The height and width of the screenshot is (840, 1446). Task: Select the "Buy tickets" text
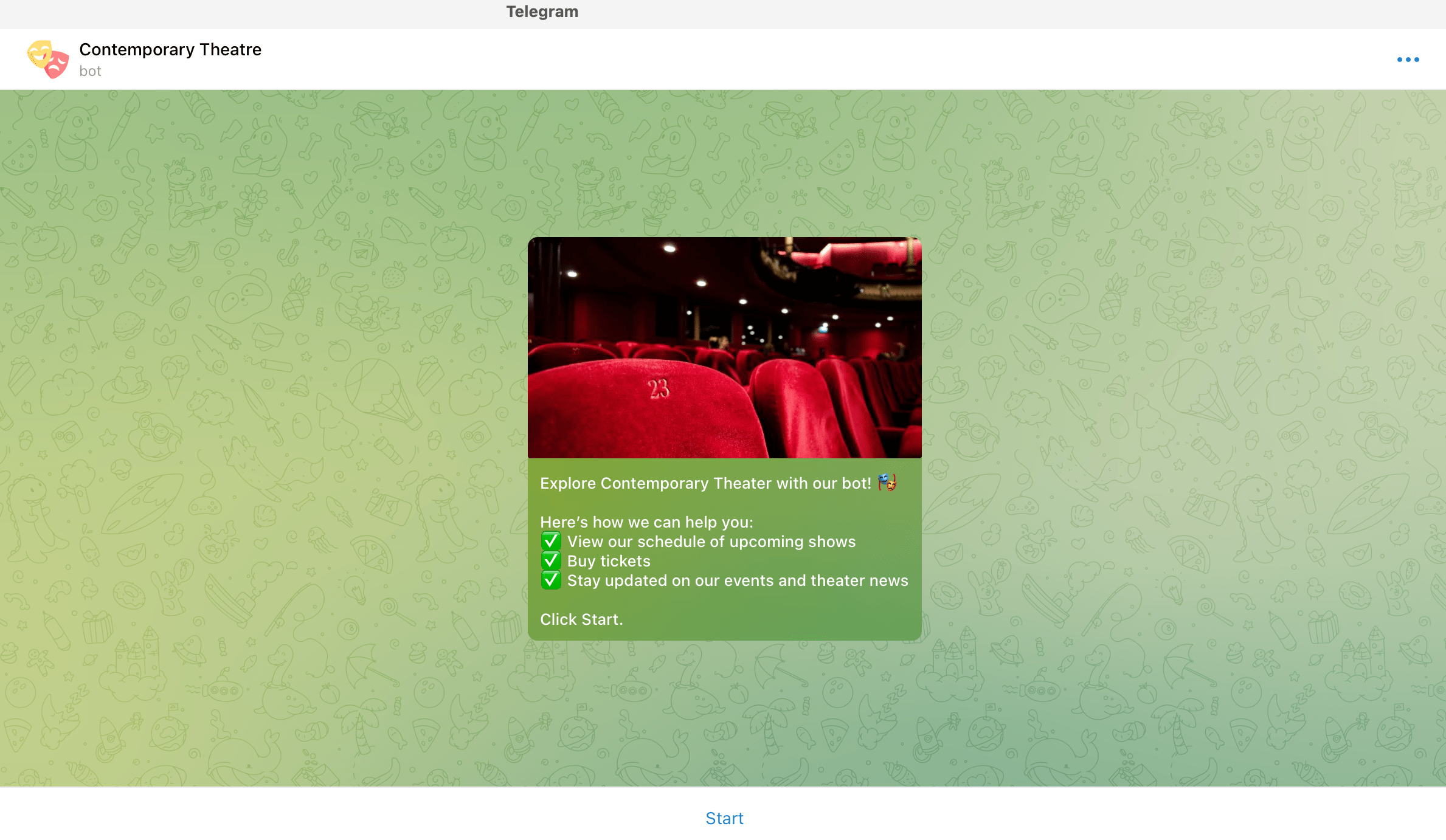click(609, 561)
